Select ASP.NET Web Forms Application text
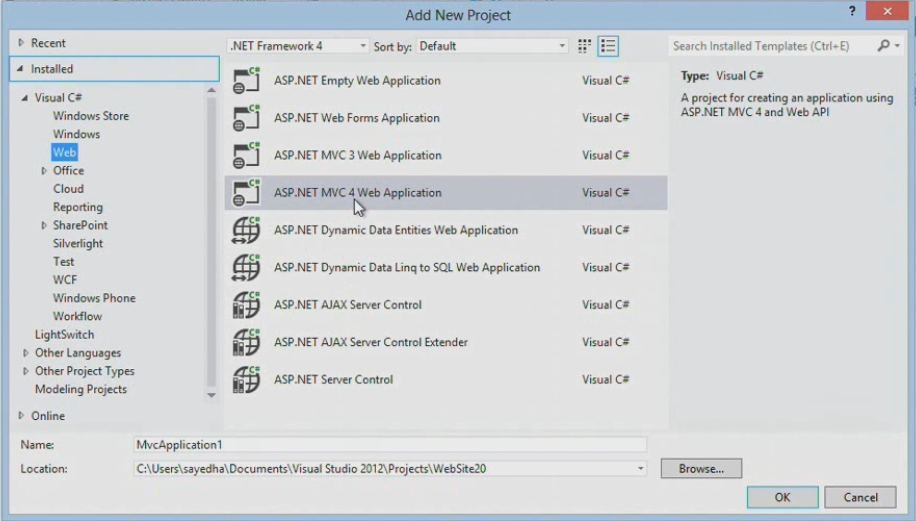 [356, 118]
